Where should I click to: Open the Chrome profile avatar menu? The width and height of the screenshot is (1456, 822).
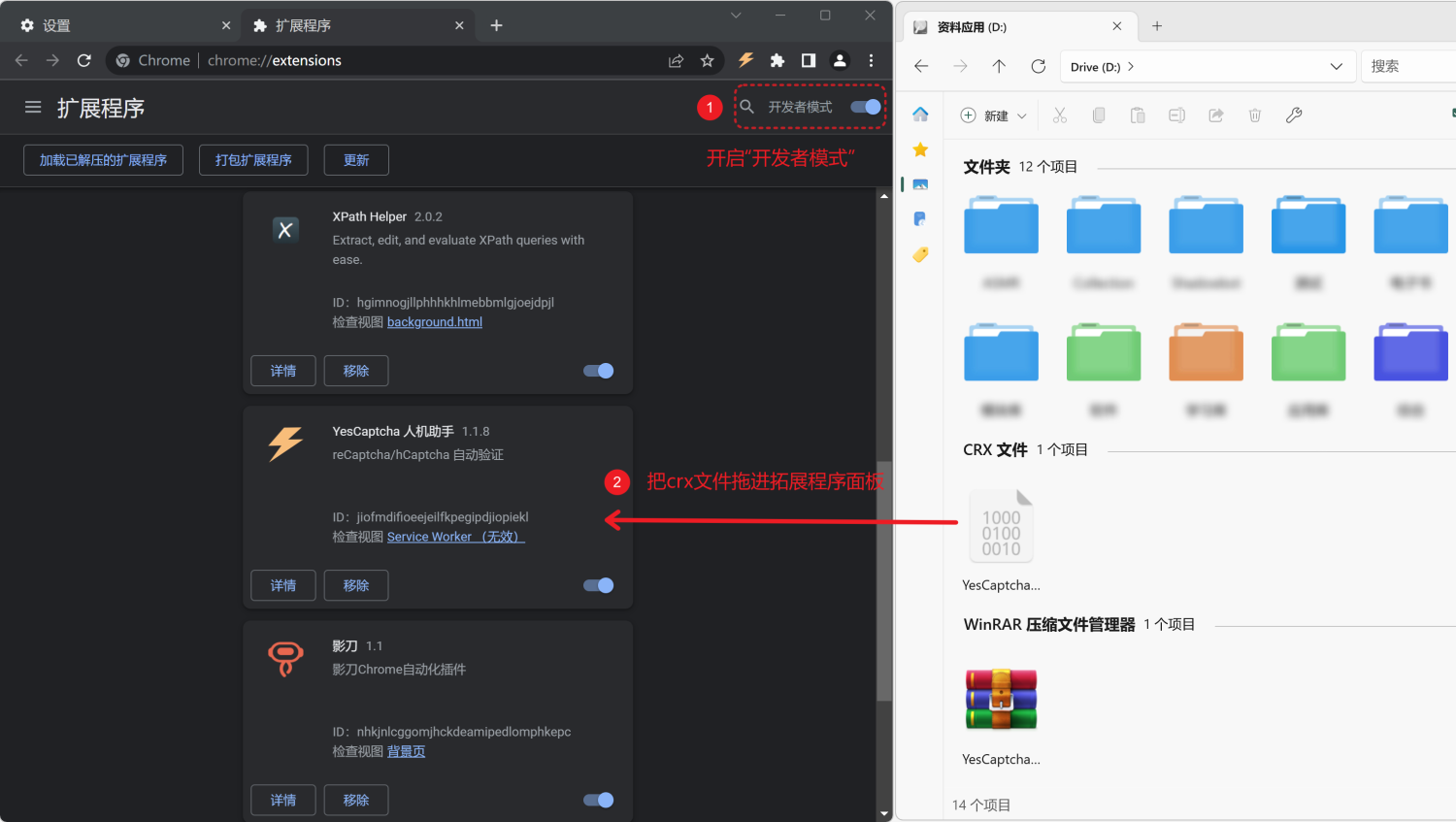coord(841,60)
